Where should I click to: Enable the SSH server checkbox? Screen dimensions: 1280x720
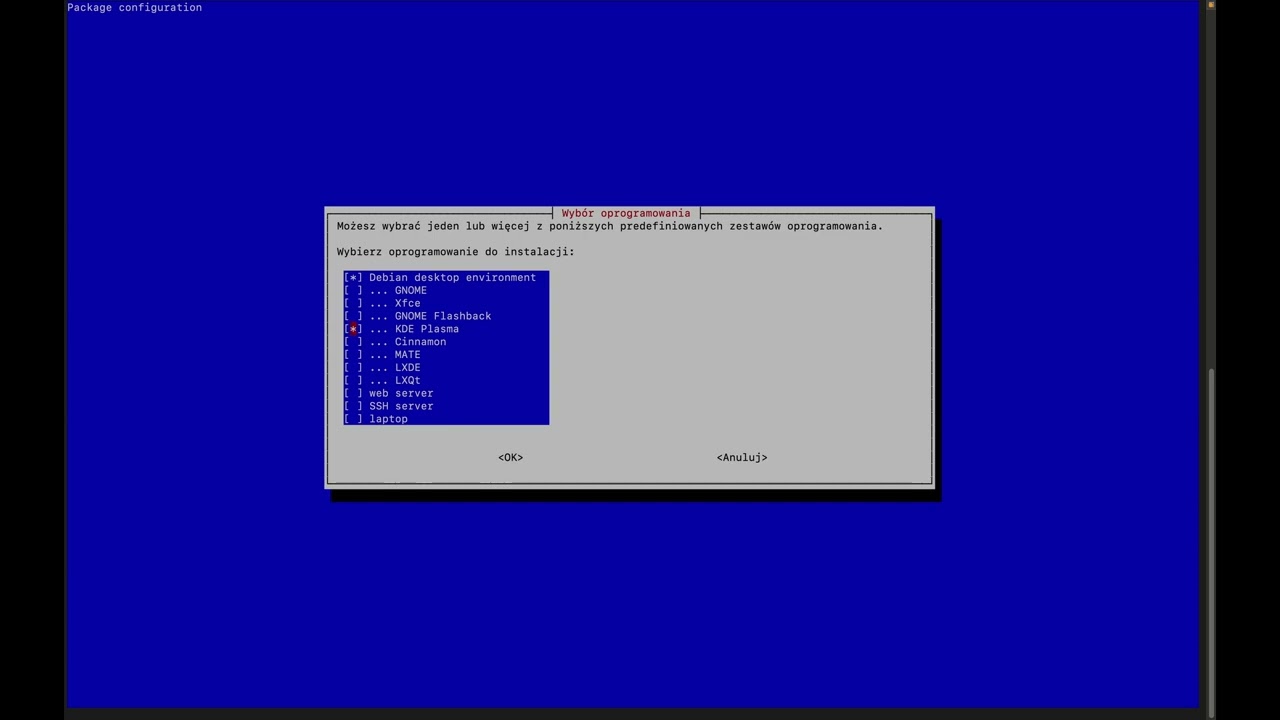click(353, 406)
